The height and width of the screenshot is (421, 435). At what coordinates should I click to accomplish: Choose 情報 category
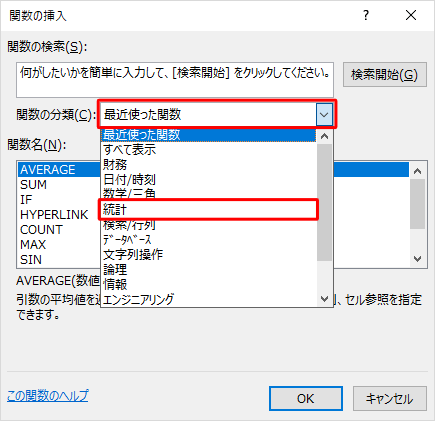(209, 284)
